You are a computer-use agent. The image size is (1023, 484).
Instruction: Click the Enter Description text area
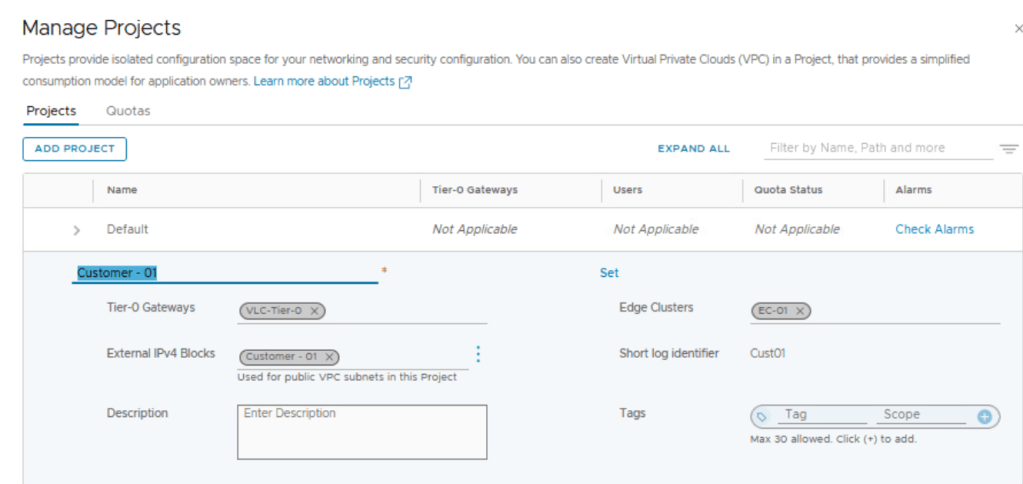(x=362, y=432)
